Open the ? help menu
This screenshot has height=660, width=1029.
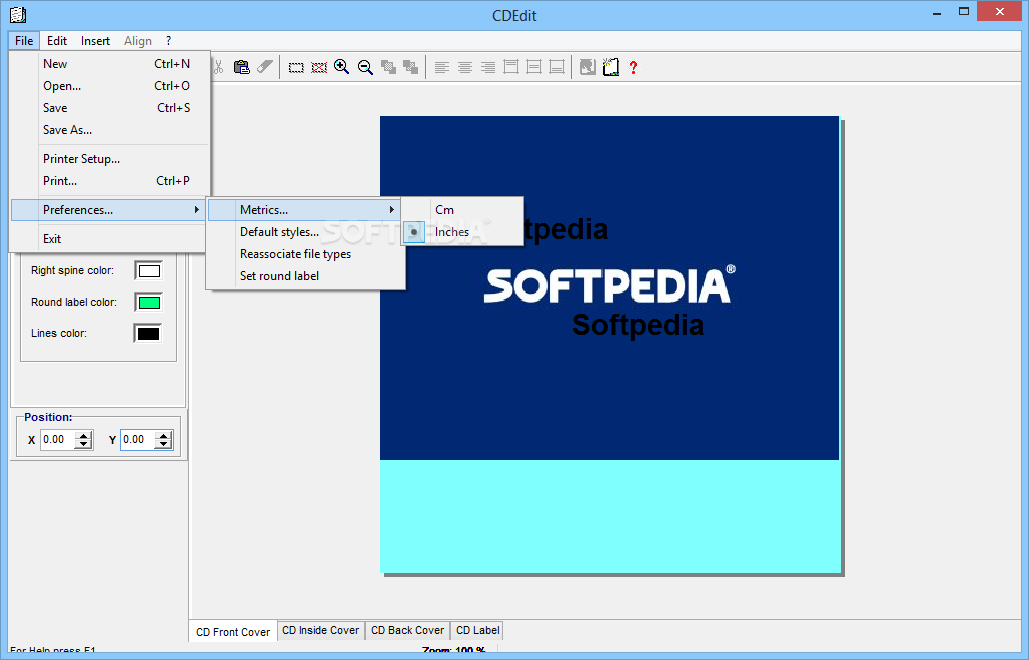coord(169,41)
